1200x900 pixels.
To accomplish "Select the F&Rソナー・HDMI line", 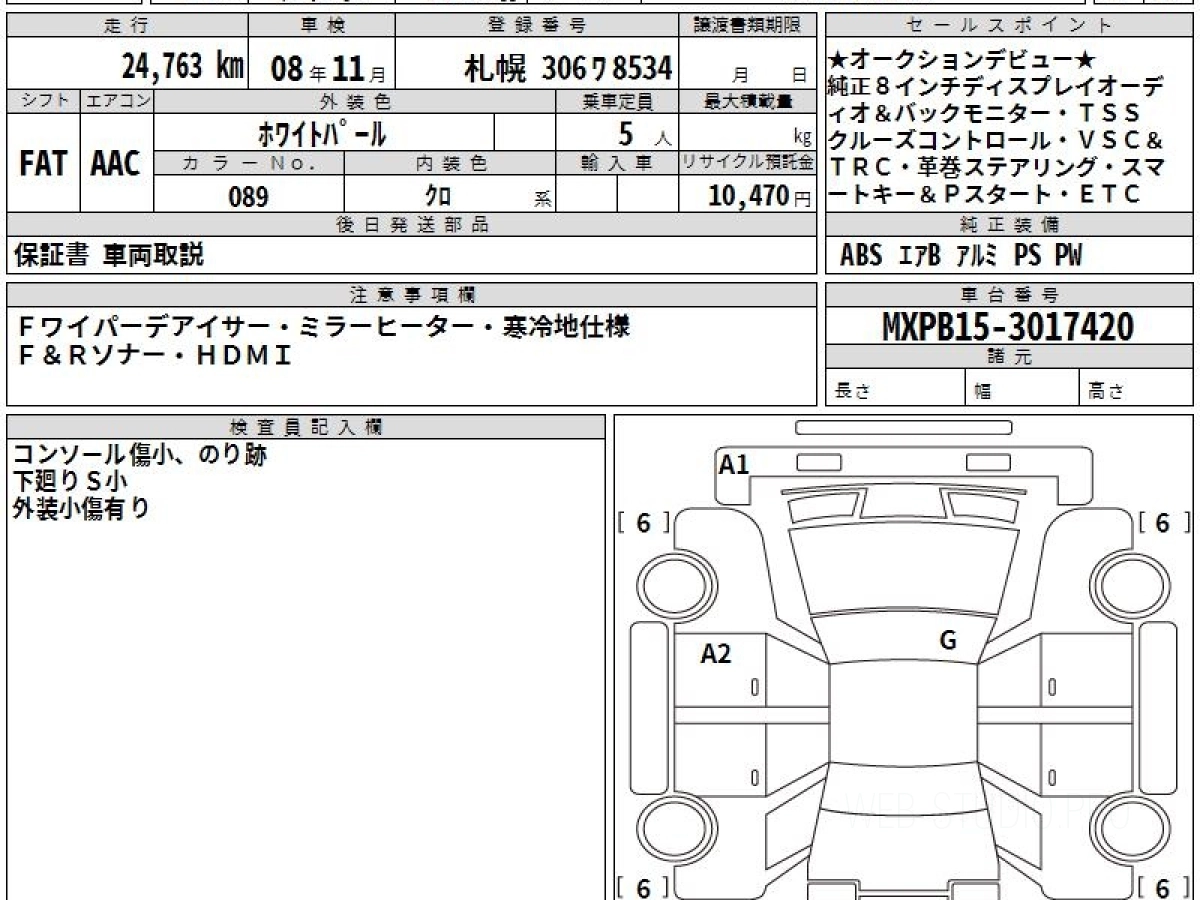I will point(155,354).
